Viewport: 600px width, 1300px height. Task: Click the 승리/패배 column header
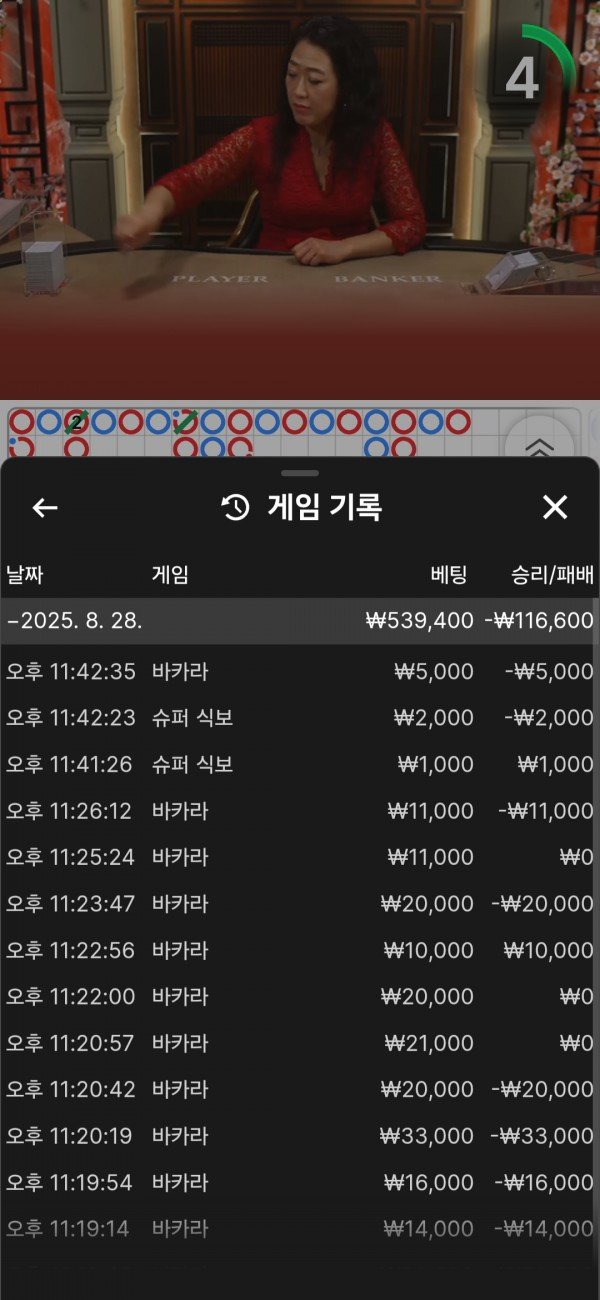552,575
